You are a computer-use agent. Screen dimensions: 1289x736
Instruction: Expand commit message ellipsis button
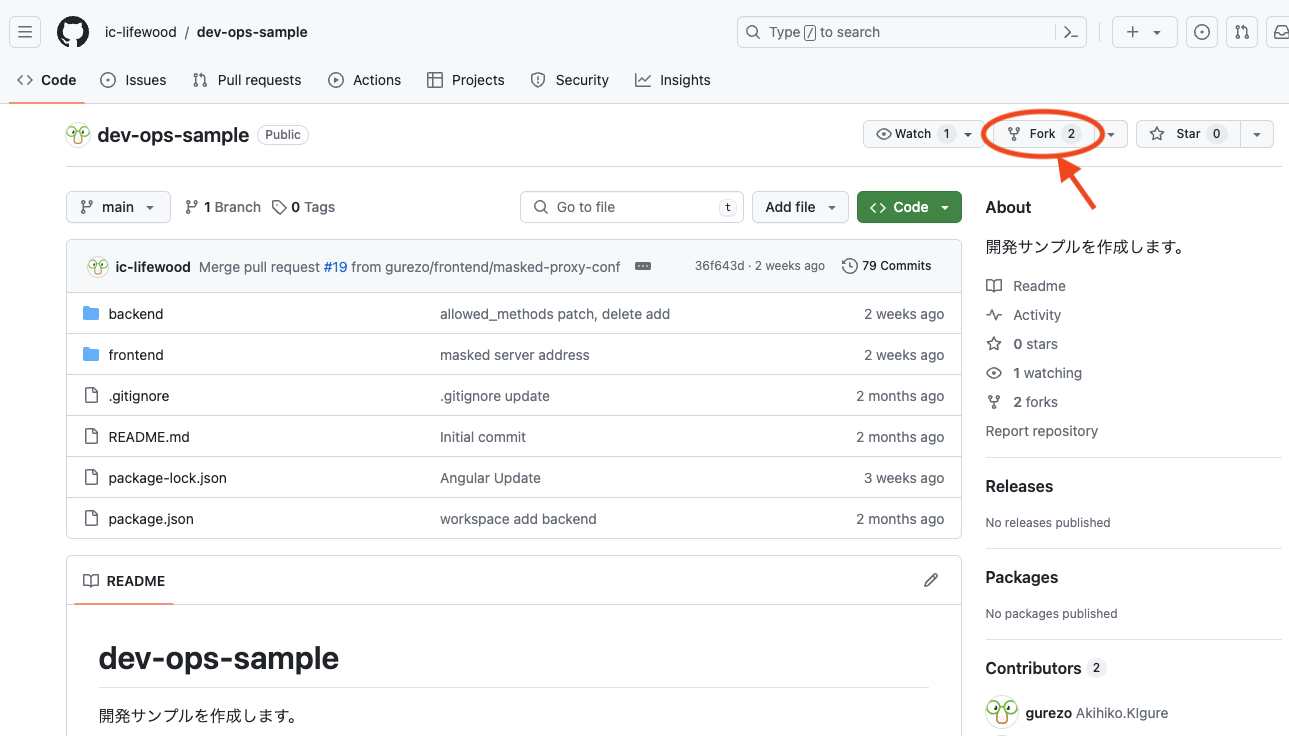[643, 266]
